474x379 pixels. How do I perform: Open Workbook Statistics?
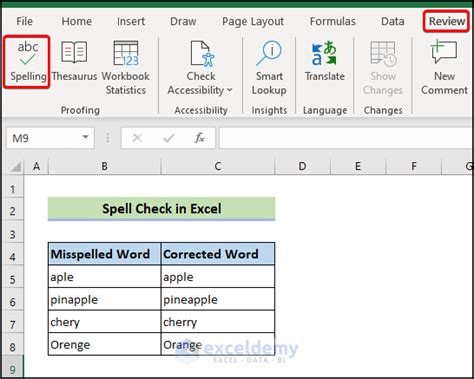(x=126, y=68)
